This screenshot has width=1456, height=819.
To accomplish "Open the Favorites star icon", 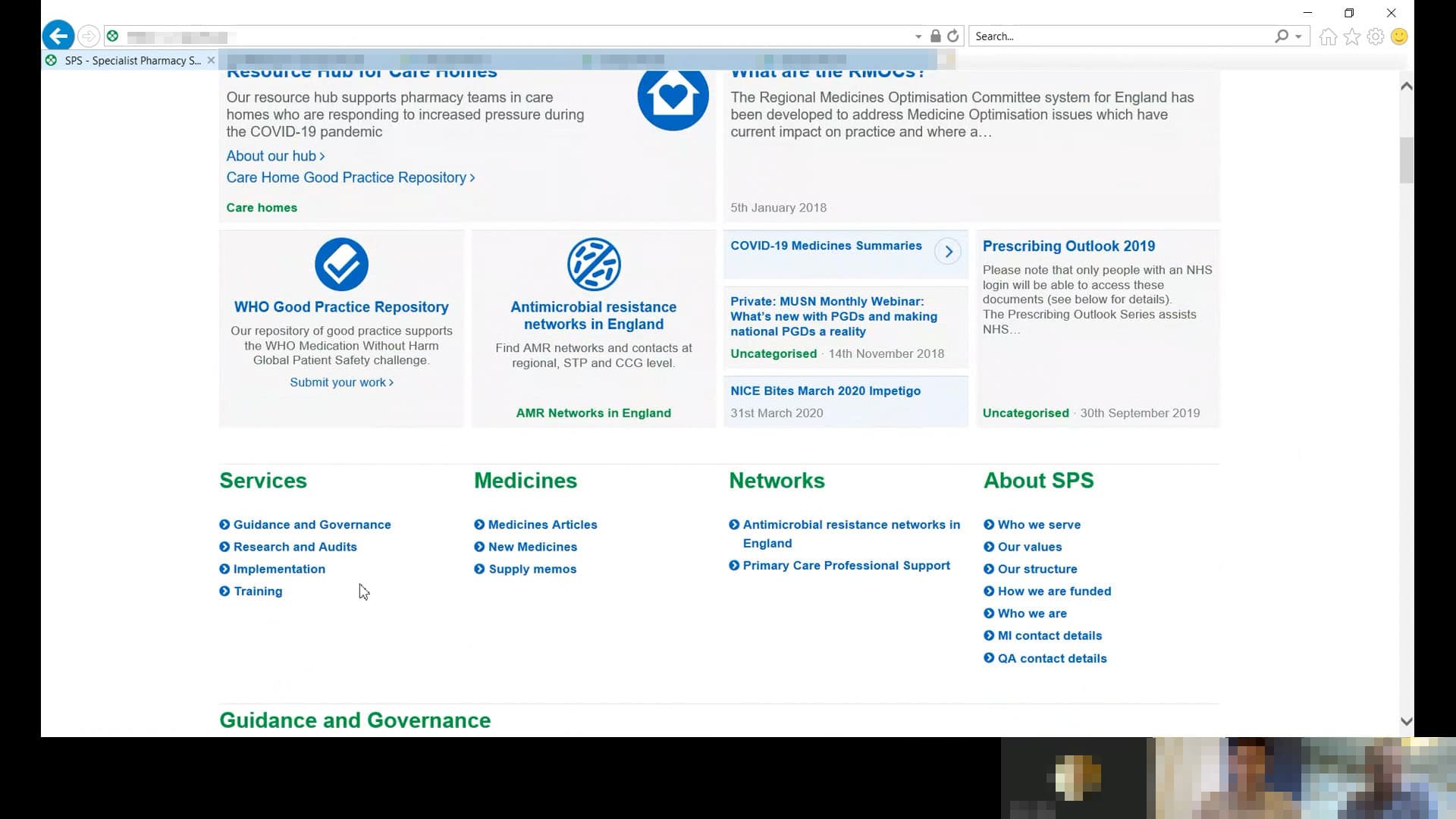I will [x=1352, y=36].
